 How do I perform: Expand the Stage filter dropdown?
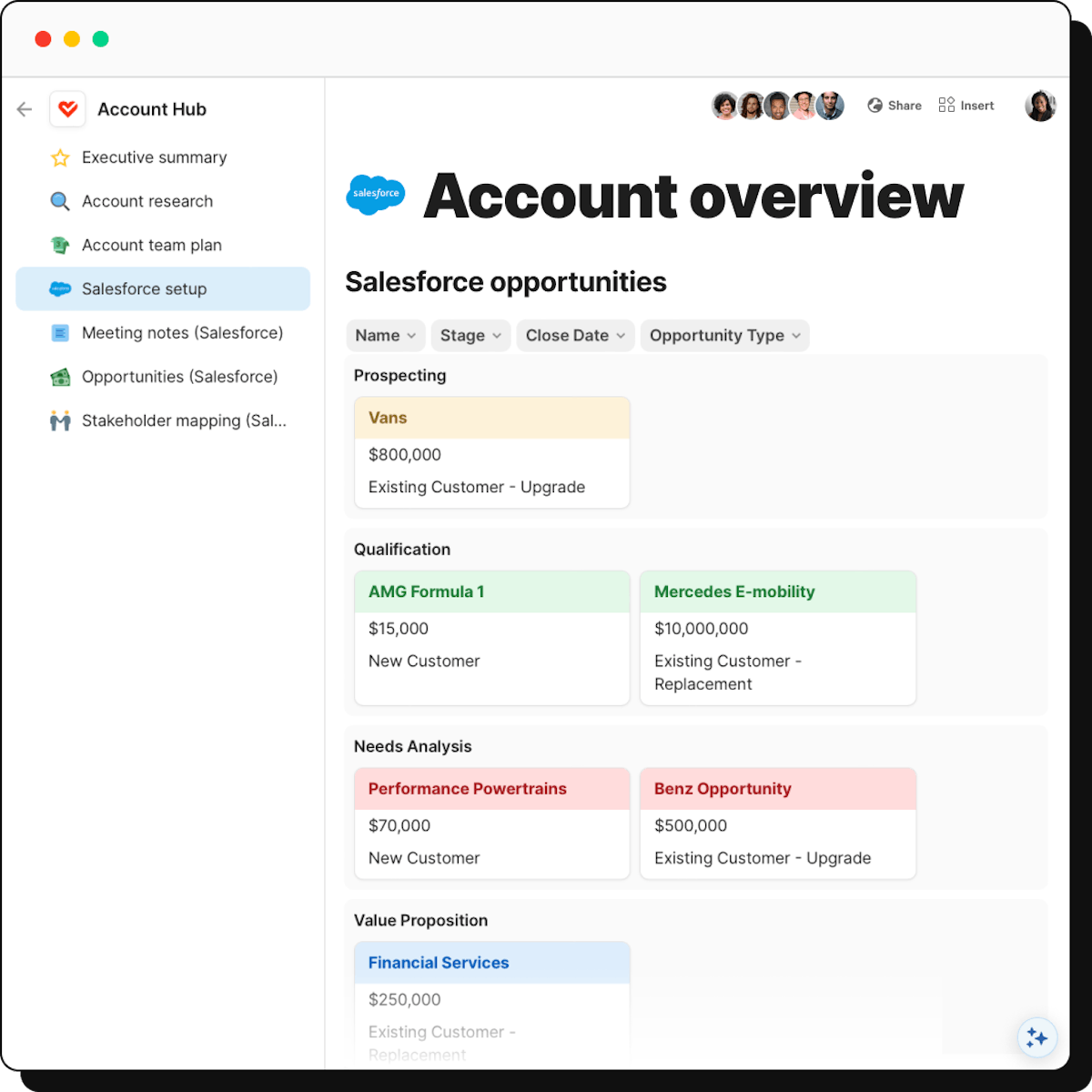click(470, 336)
